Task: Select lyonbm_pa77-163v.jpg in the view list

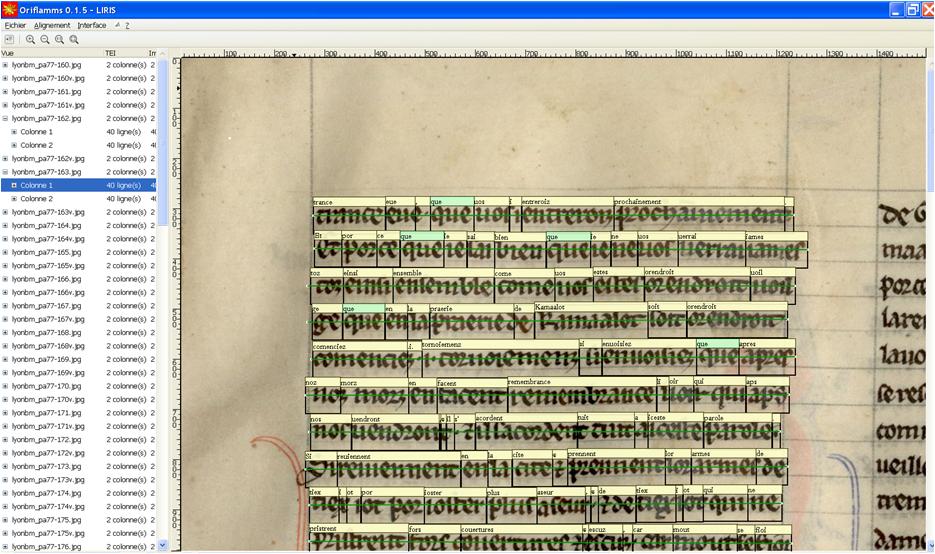Action: point(48,212)
